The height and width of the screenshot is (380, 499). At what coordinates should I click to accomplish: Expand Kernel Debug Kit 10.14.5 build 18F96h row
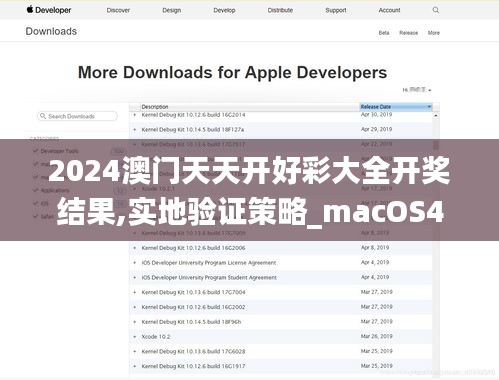135,322
